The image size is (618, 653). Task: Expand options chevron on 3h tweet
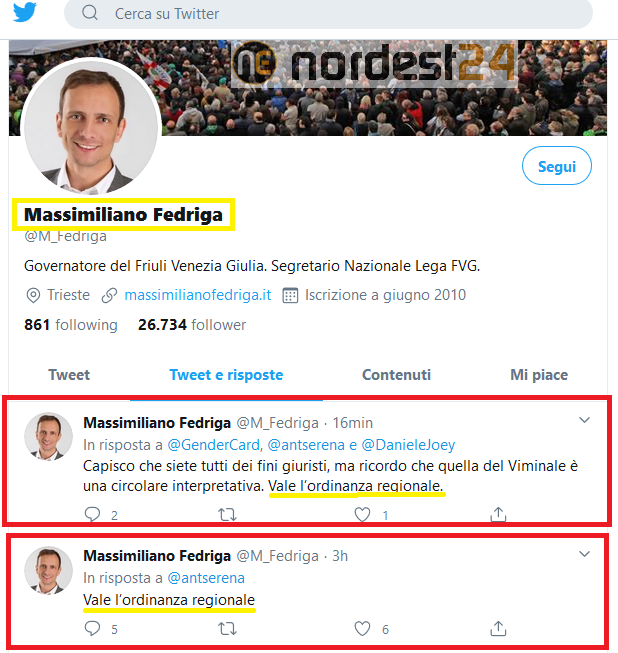tap(586, 554)
